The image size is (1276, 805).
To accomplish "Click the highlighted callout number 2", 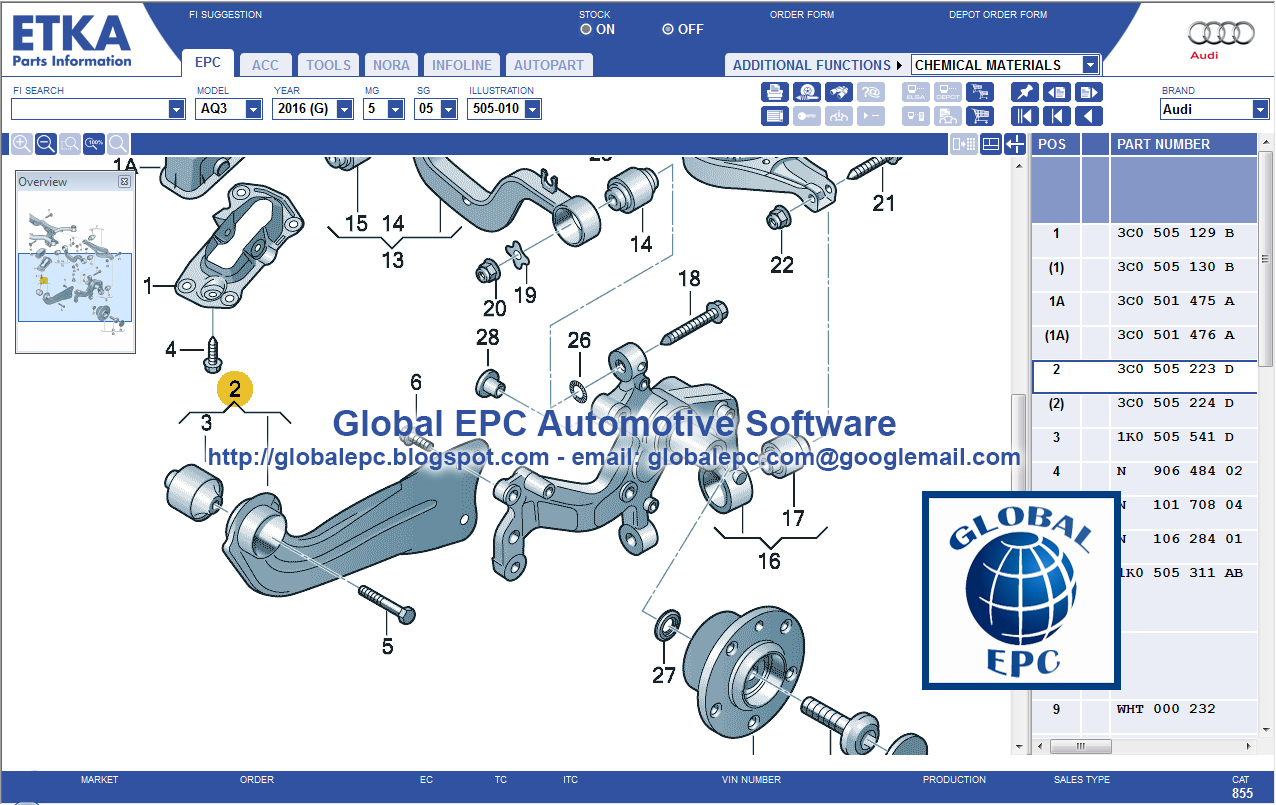I will tap(235, 390).
